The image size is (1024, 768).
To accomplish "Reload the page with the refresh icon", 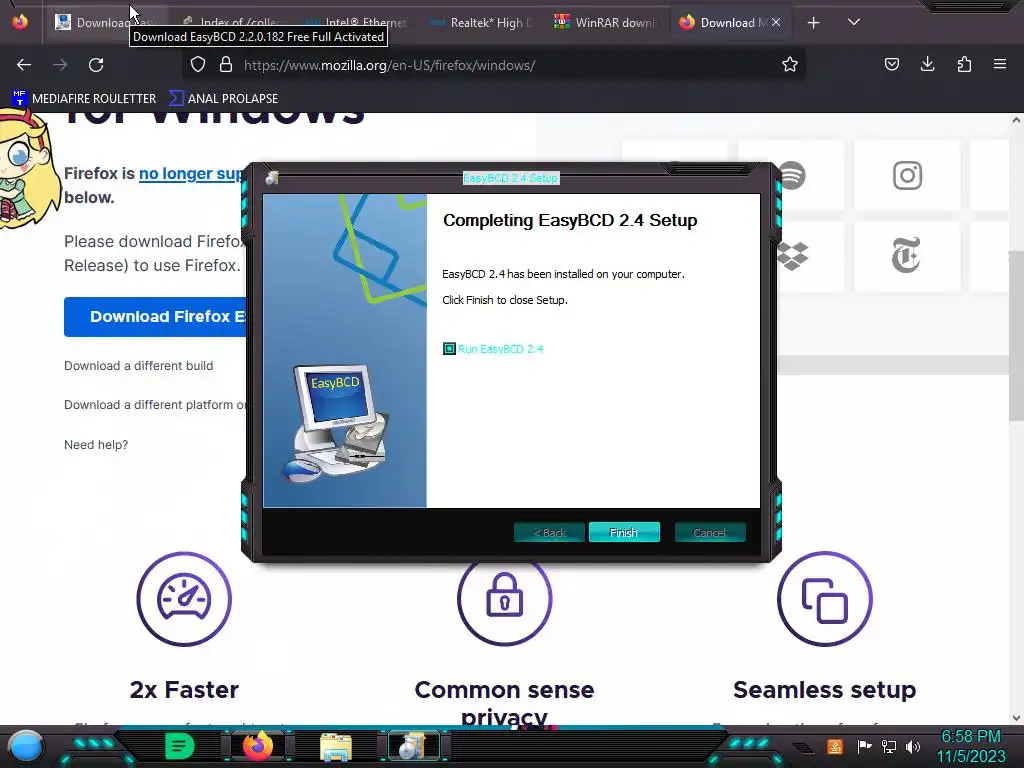I will [x=96, y=65].
